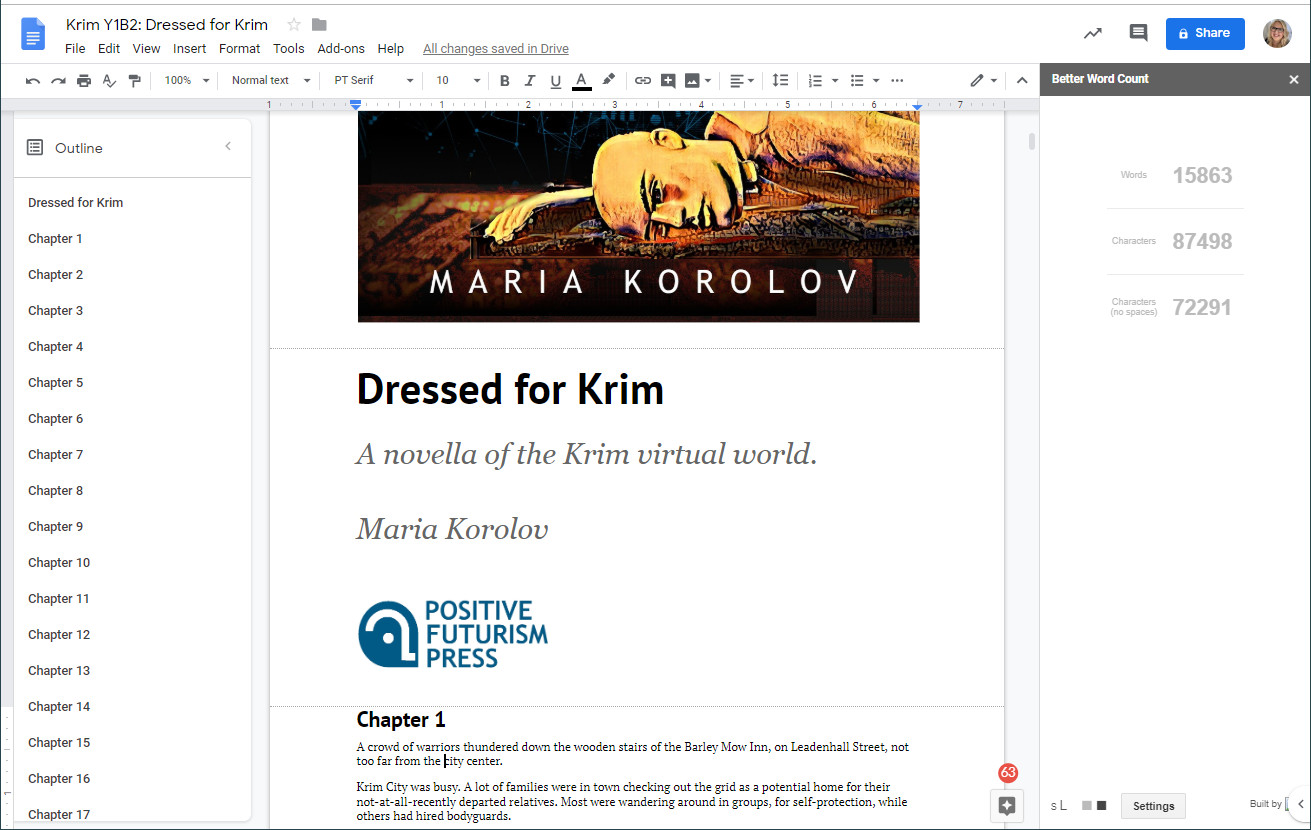
Task: Move document using the folder icon
Action: 319,25
